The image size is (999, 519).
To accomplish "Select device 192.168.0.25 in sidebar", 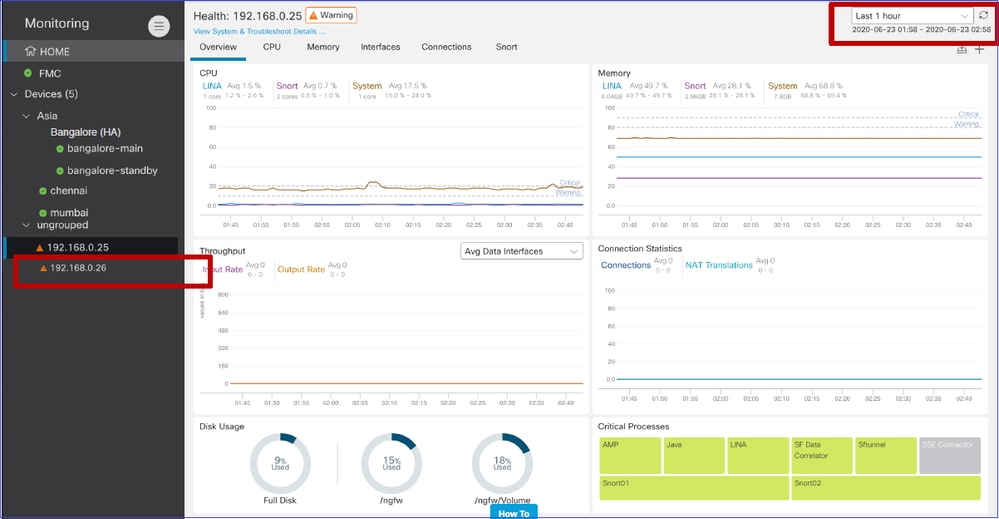I will pyautogui.click(x=92, y=247).
